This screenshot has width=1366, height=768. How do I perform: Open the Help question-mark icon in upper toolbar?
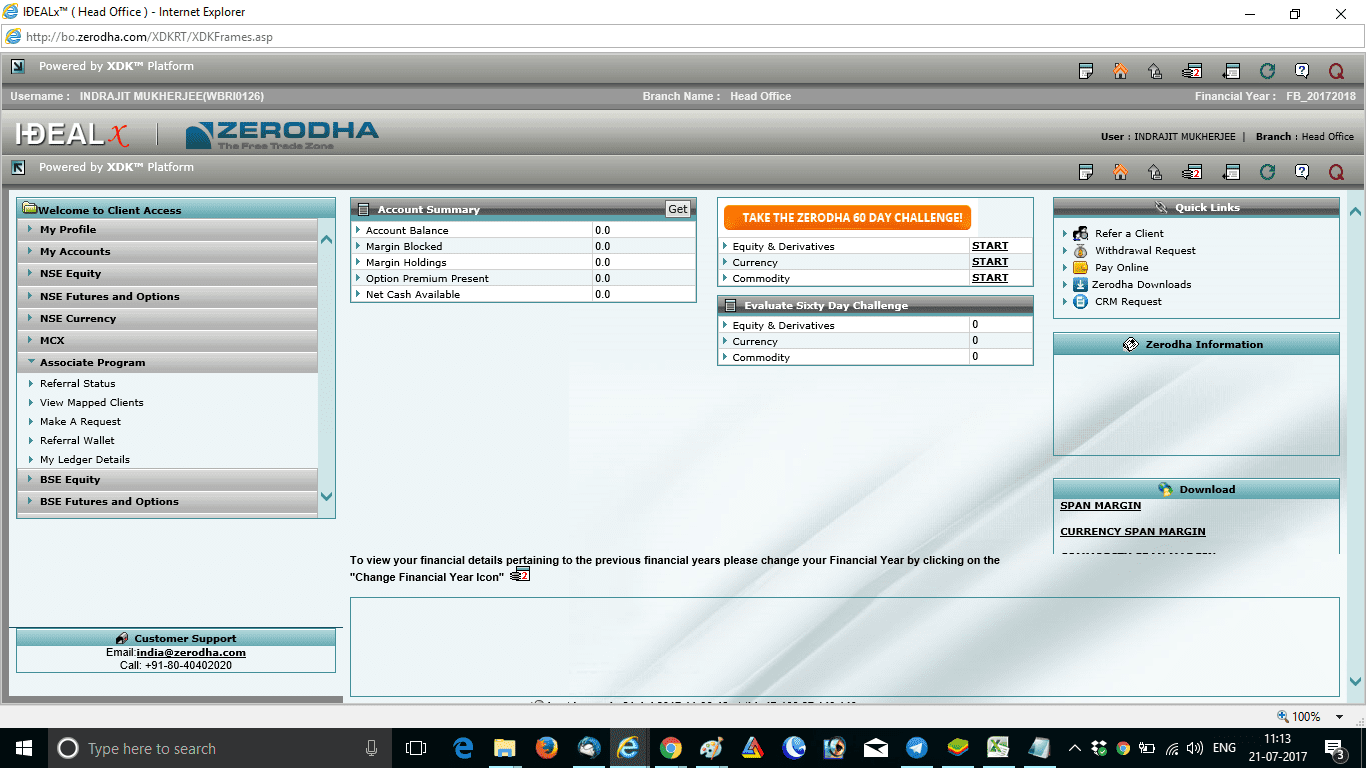point(1301,71)
